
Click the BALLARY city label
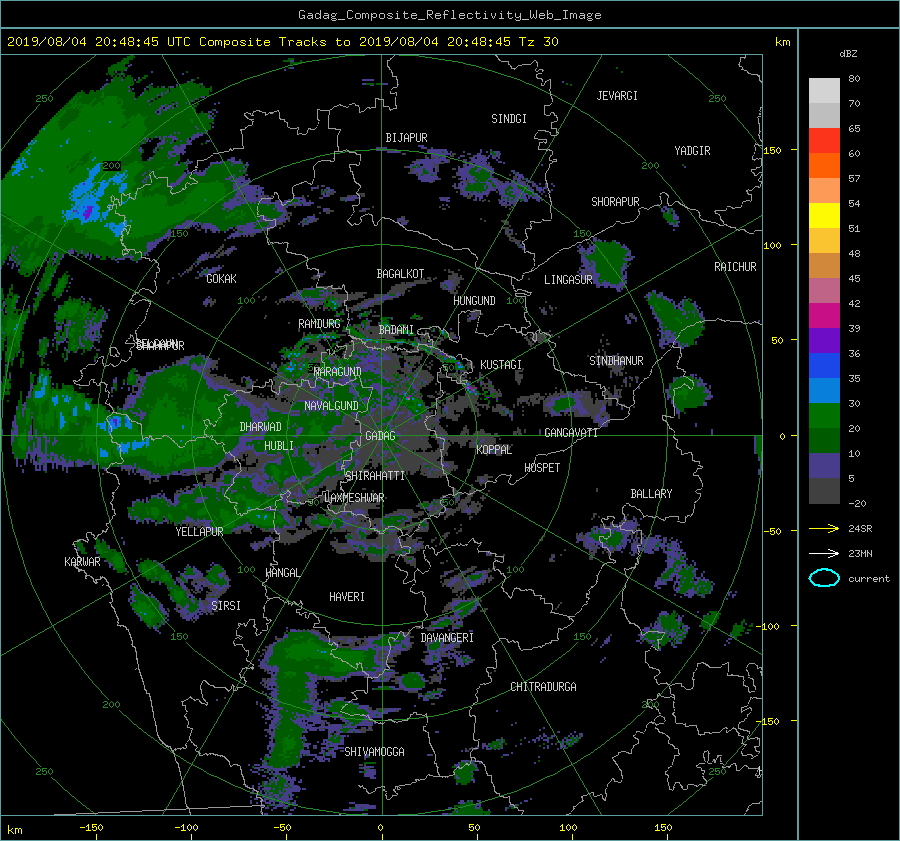651,494
